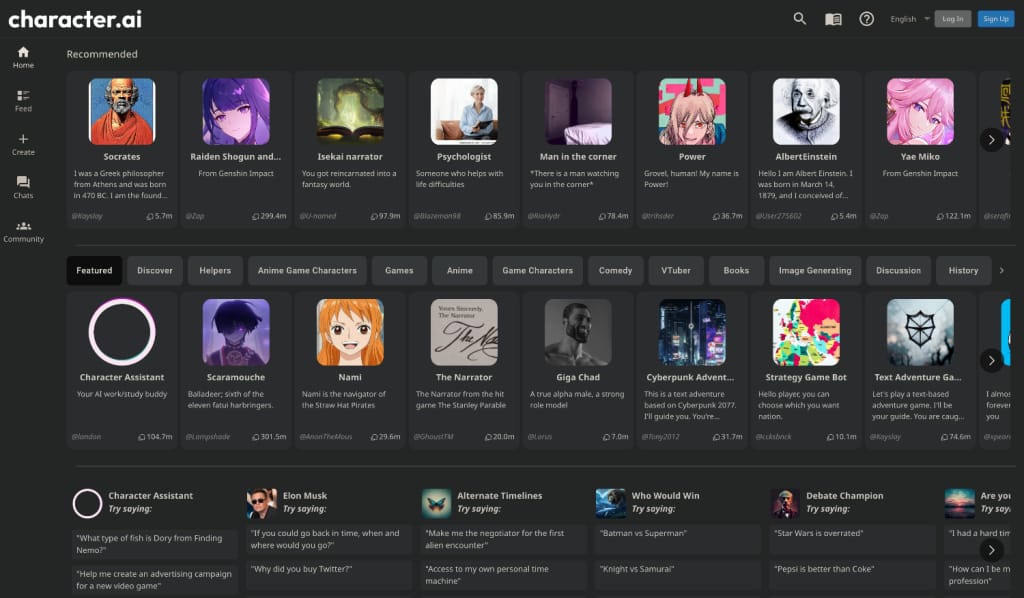Image resolution: width=1024 pixels, height=598 pixels.
Task: Click the help question mark icon
Action: pyautogui.click(x=867, y=19)
